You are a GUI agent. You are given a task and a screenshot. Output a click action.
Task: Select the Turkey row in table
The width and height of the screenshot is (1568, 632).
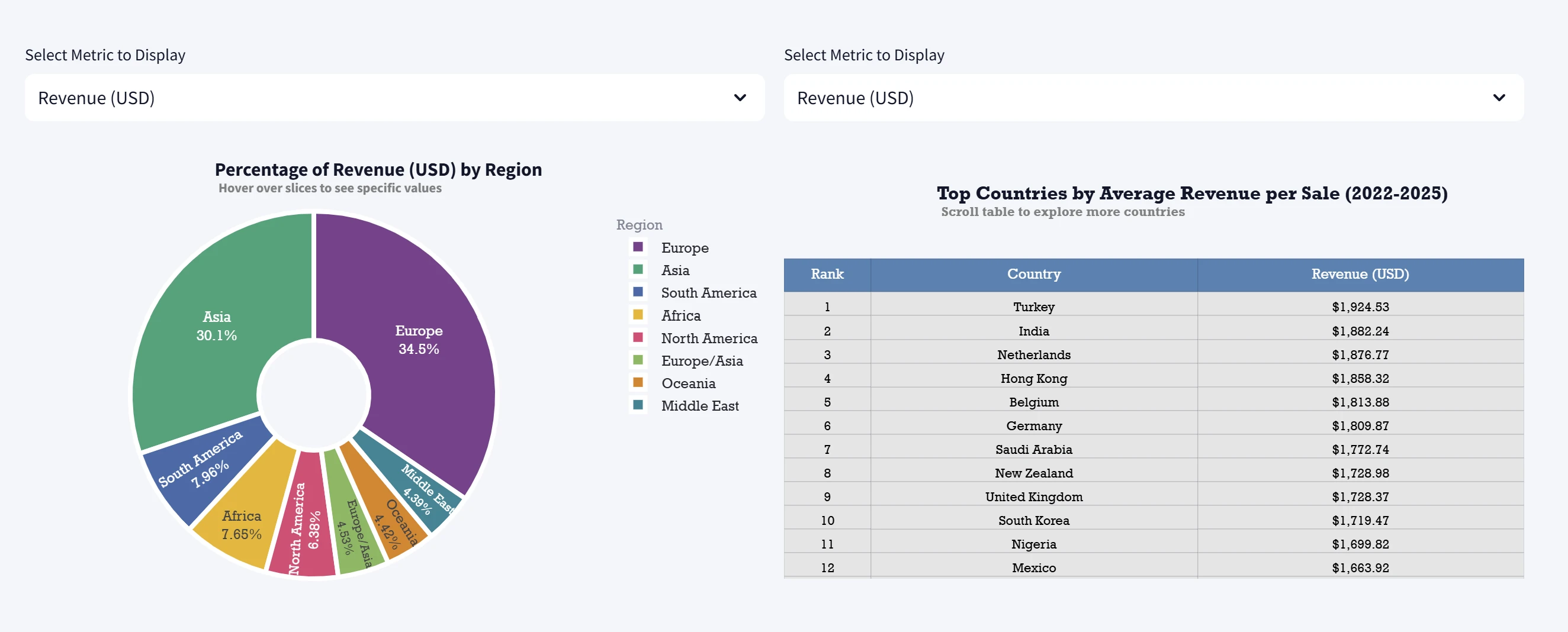[1033, 307]
